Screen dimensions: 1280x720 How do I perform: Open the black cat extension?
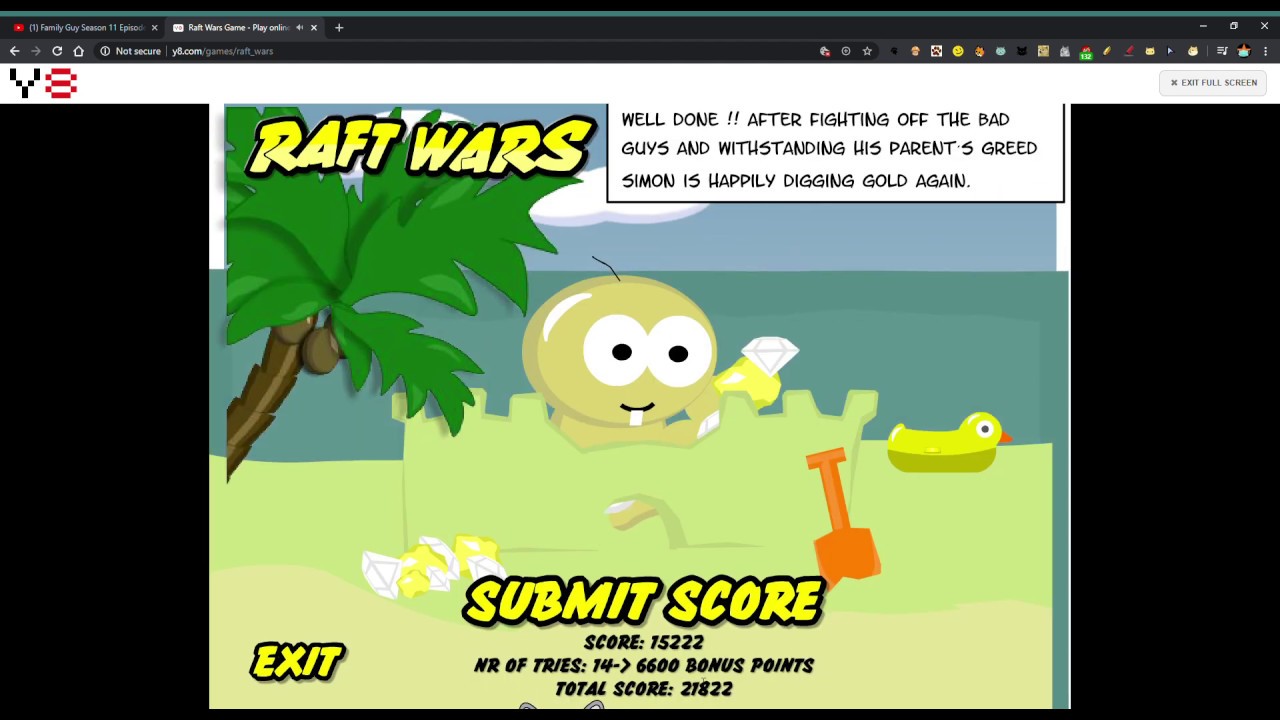click(x=1022, y=51)
